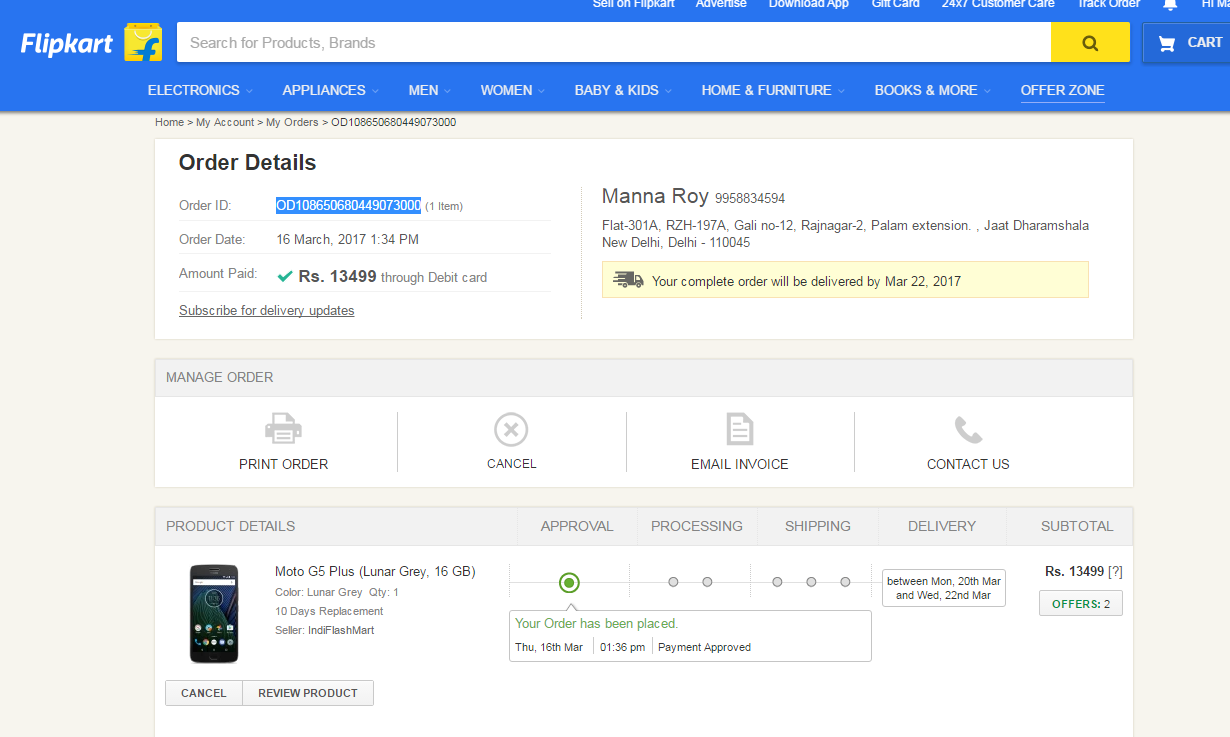Click the Email Invoice document icon
Screen dimensions: 1230x737
(739, 430)
